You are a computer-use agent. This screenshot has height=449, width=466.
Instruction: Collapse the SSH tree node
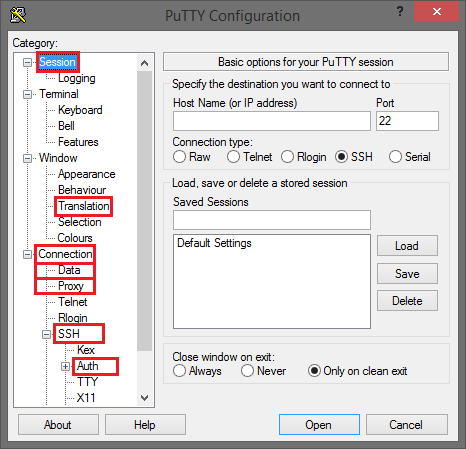tap(46, 334)
